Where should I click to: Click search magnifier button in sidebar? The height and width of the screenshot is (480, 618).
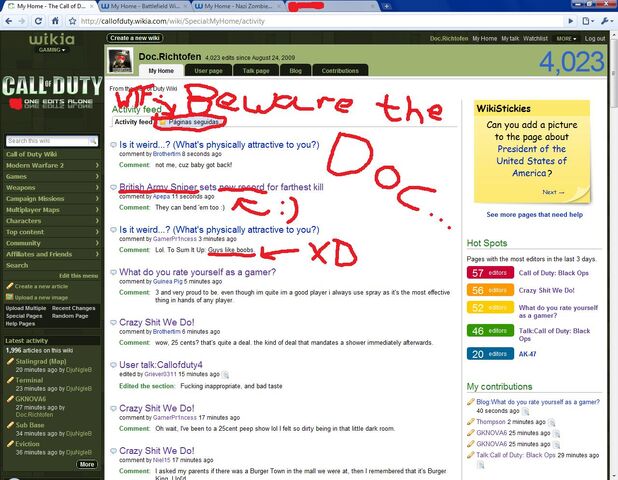(93, 141)
